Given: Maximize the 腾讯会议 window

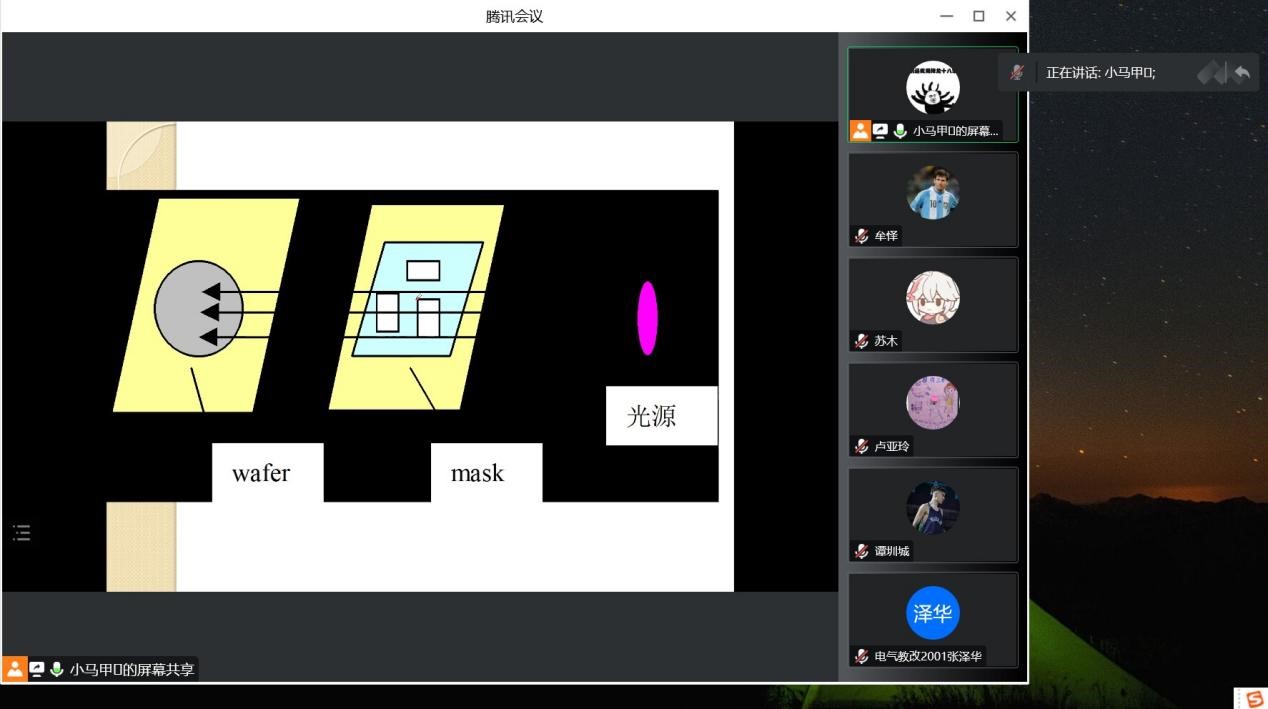Looking at the screenshot, I should [x=978, y=16].
